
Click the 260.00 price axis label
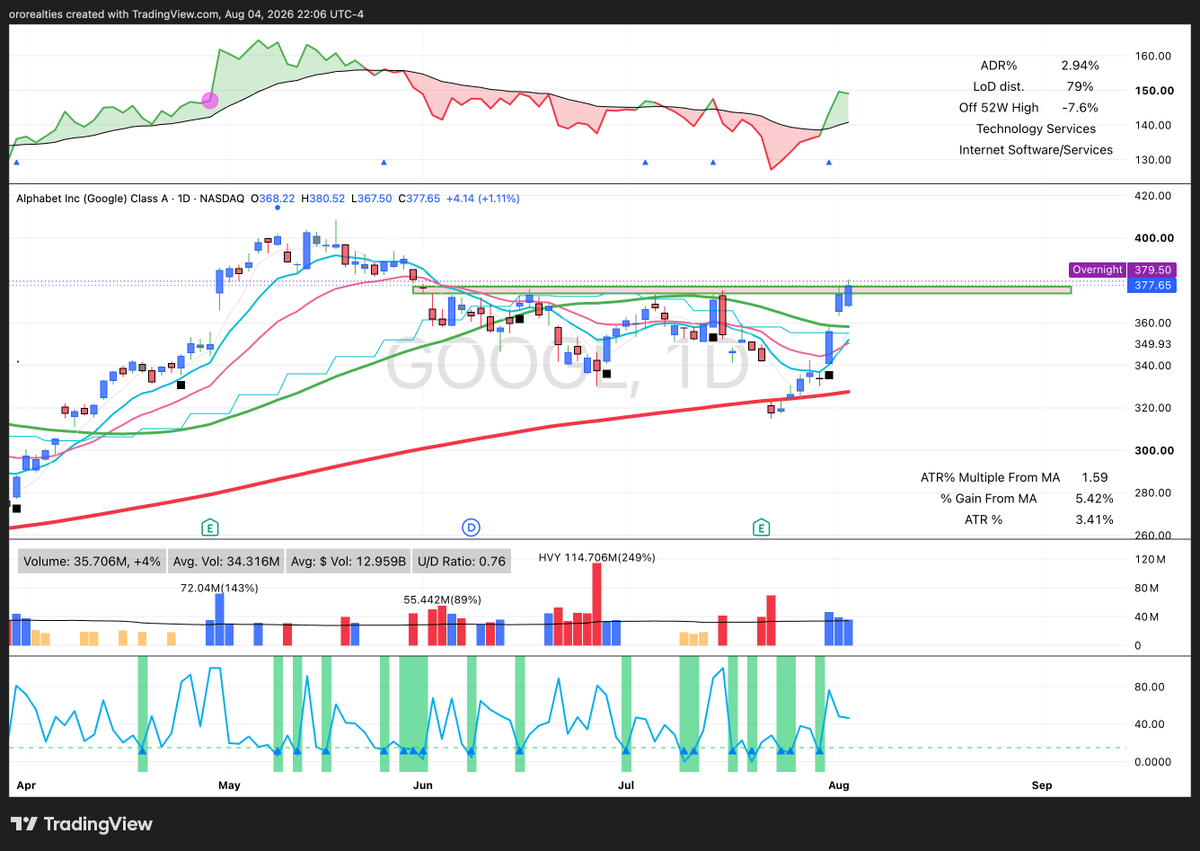coord(1151,535)
